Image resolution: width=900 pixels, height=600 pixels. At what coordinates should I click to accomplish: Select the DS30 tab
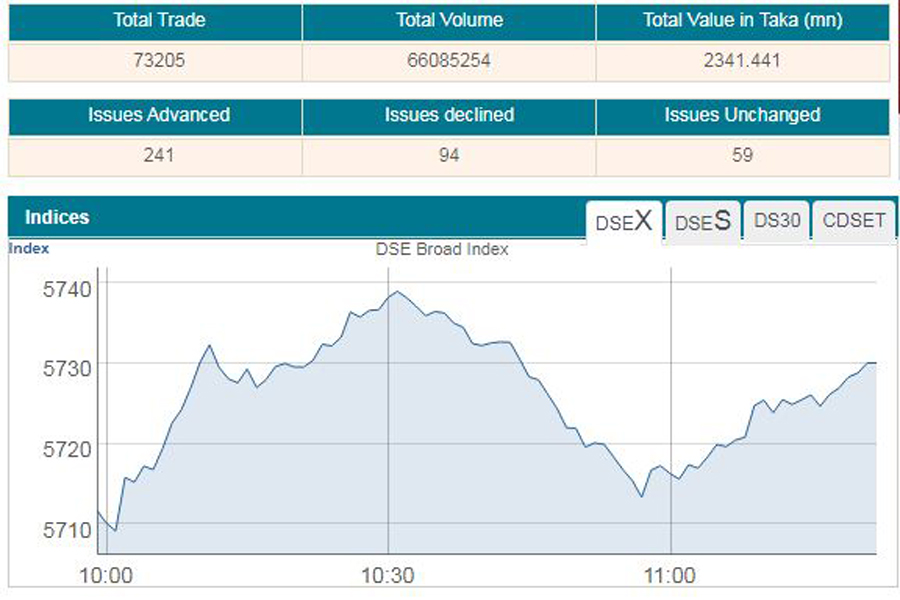pyautogui.click(x=777, y=221)
